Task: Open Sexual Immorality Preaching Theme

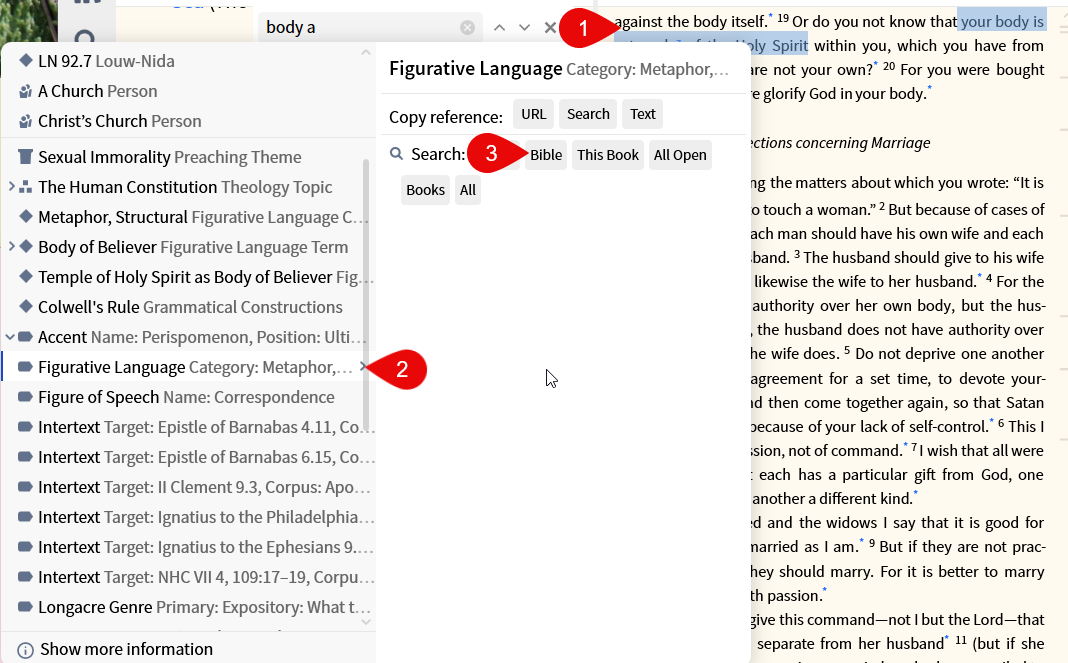Action: [x=188, y=157]
